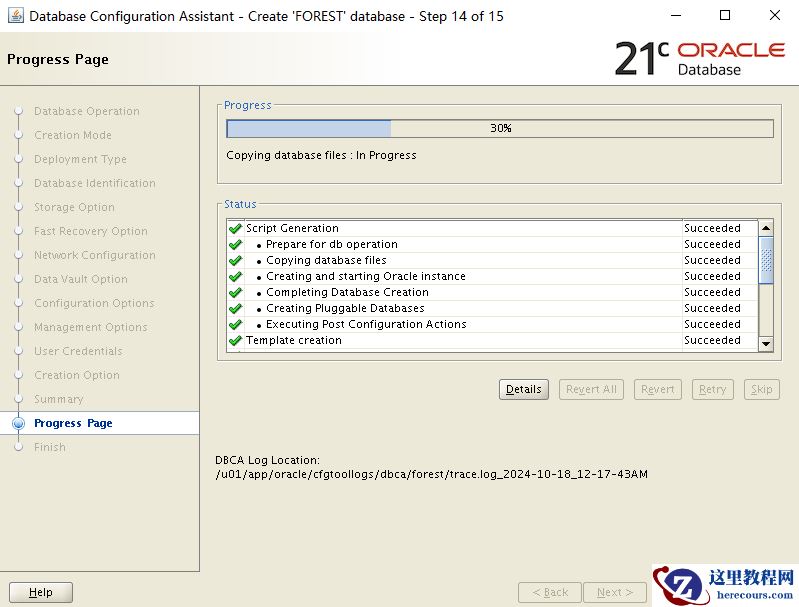Click 'Creating and starting Oracle instance' text
This screenshot has width=799, height=607.
(366, 276)
